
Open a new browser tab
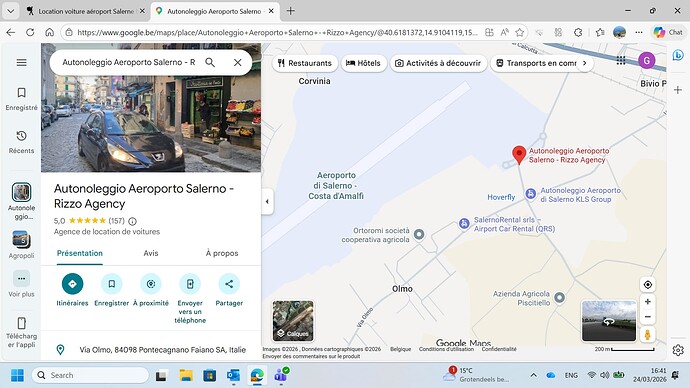pos(290,11)
